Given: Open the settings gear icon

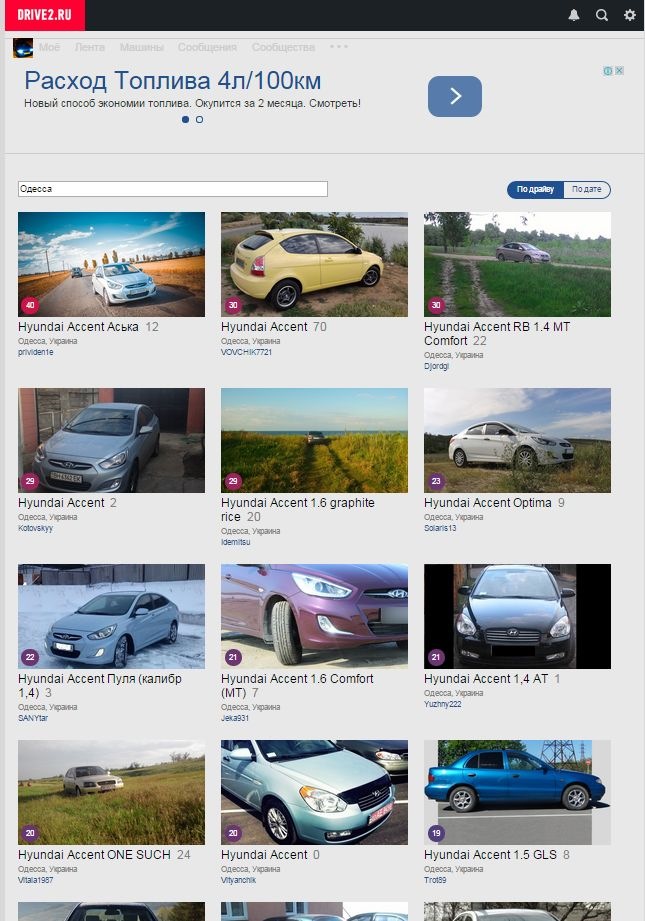Looking at the screenshot, I should coord(630,15).
